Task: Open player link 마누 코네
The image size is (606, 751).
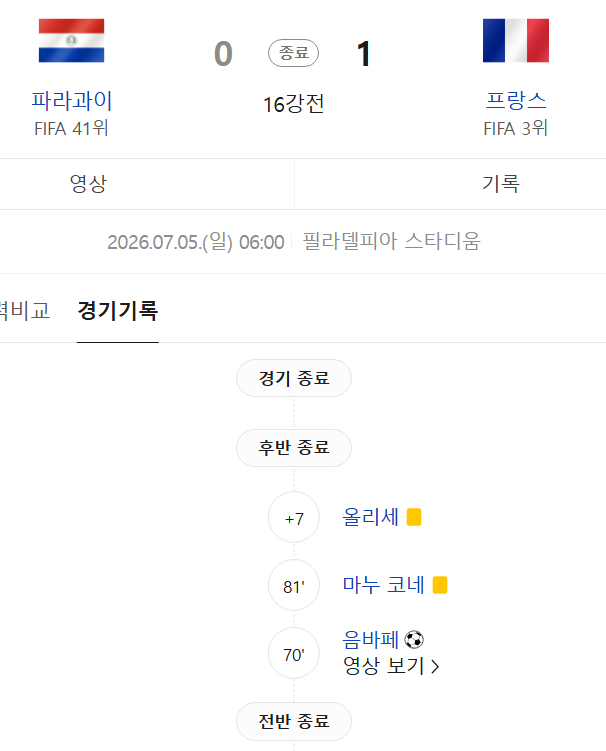Action: tap(383, 585)
